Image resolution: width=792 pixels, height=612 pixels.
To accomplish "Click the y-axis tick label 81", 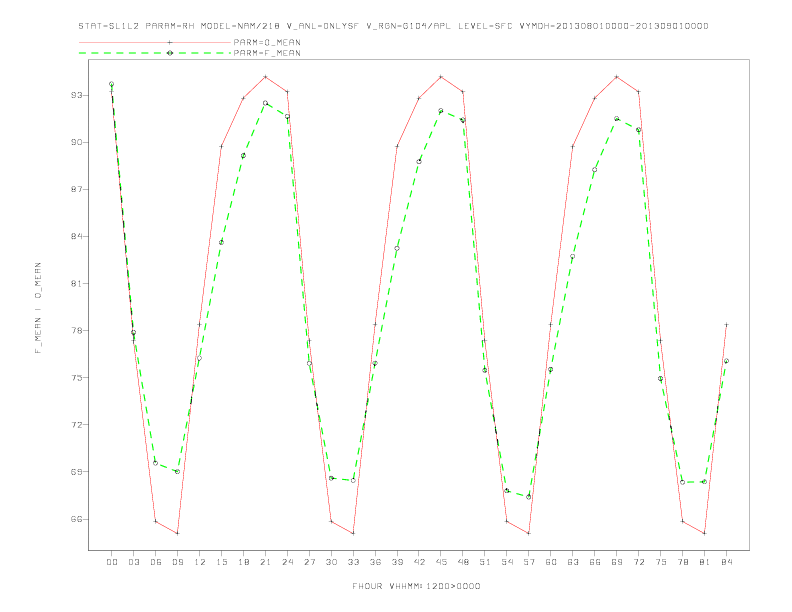I will click(76, 283).
